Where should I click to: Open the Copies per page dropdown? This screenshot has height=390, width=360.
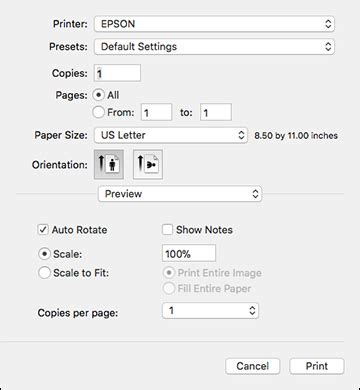(x=211, y=311)
